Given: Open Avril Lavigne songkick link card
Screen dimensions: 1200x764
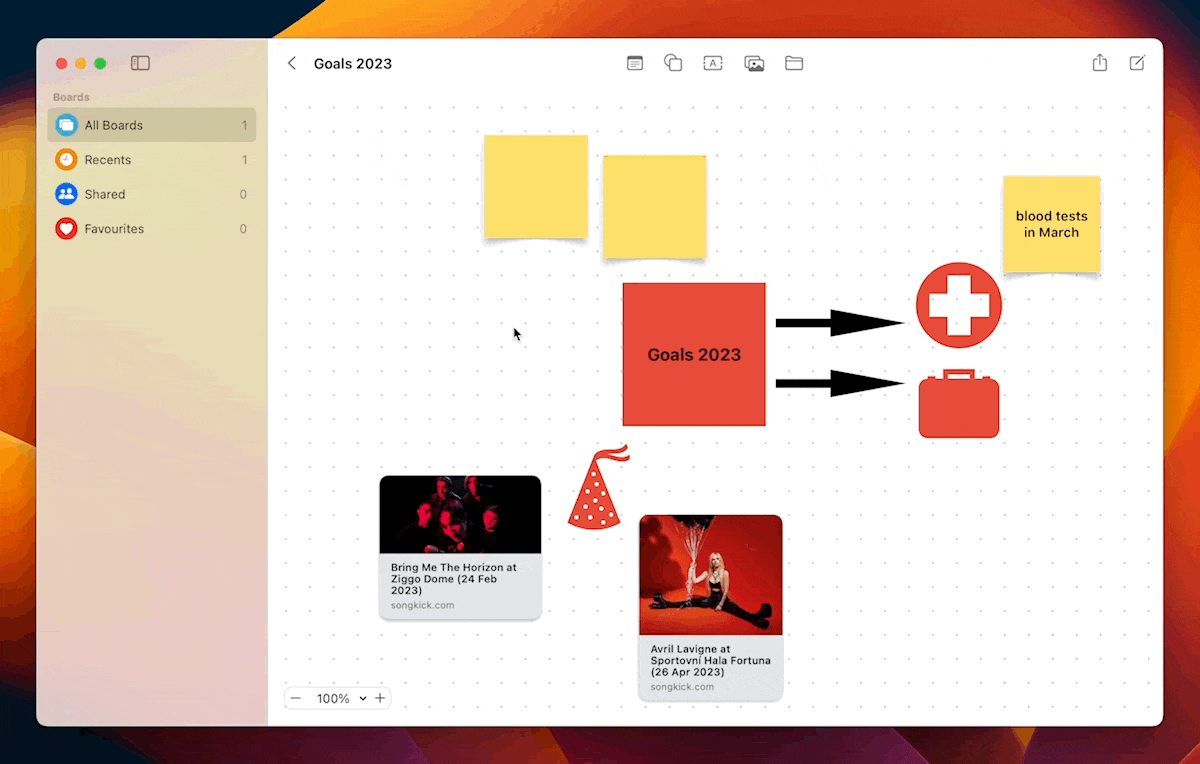Looking at the screenshot, I should click(711, 607).
